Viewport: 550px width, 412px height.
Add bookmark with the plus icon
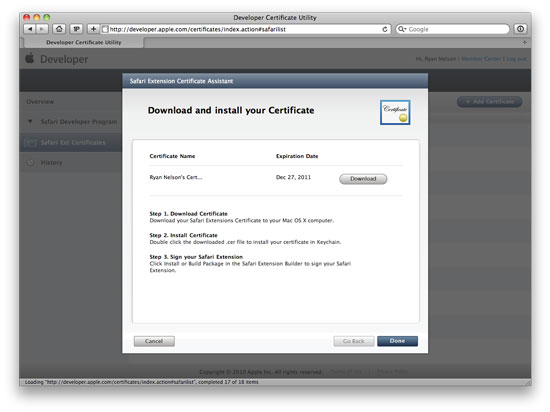tap(93, 29)
